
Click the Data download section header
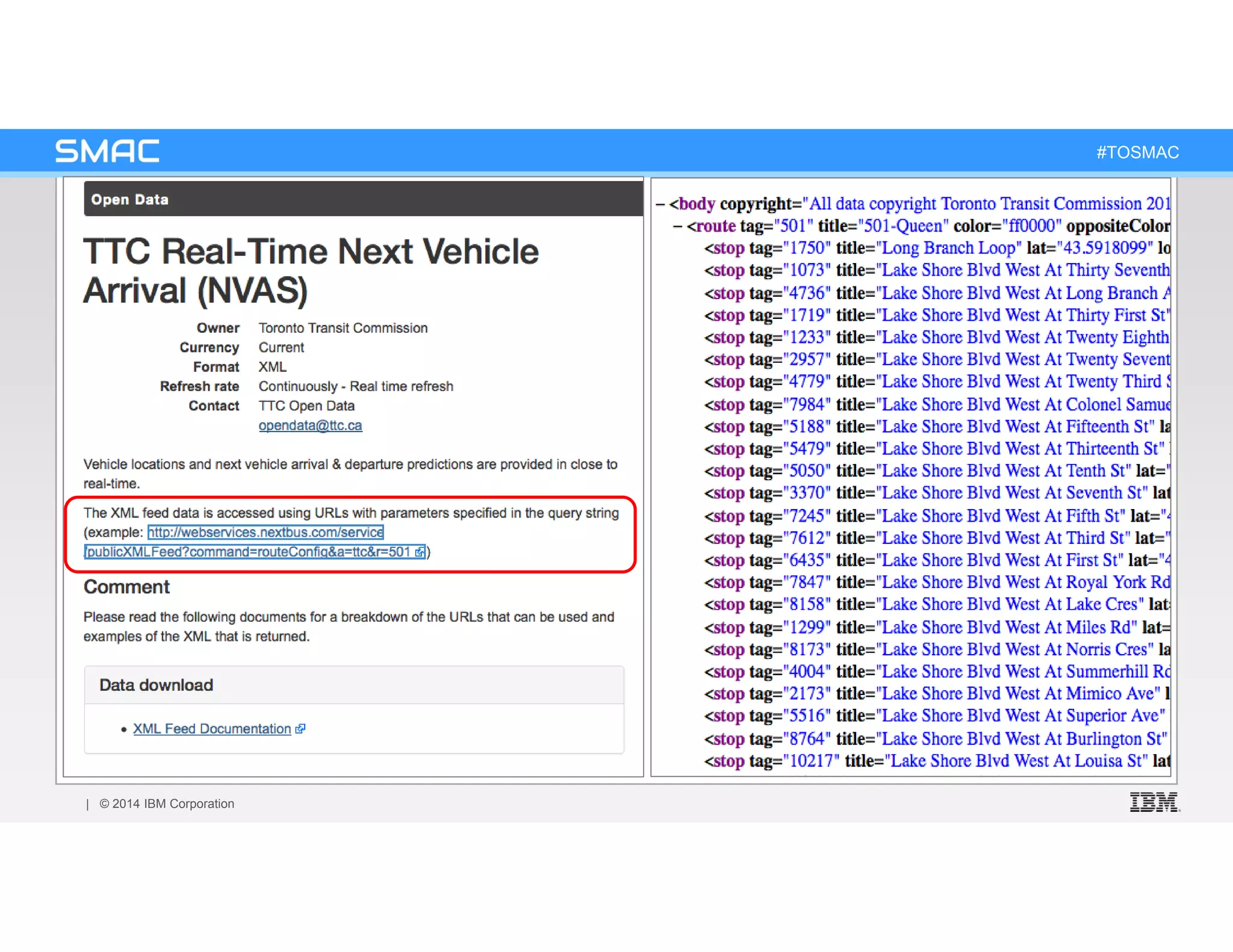click(156, 685)
